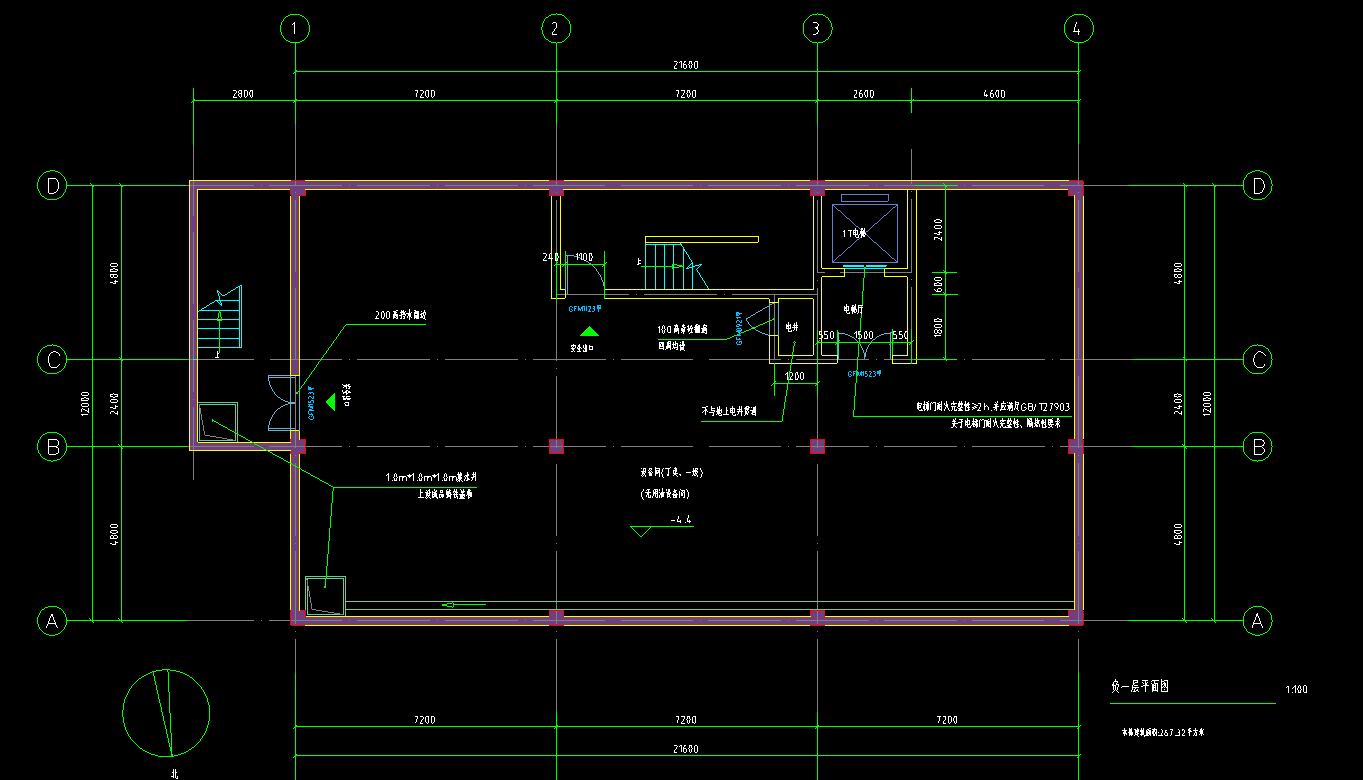Click the top 21600 overall dimension text
1363x780 pixels.
(685, 65)
